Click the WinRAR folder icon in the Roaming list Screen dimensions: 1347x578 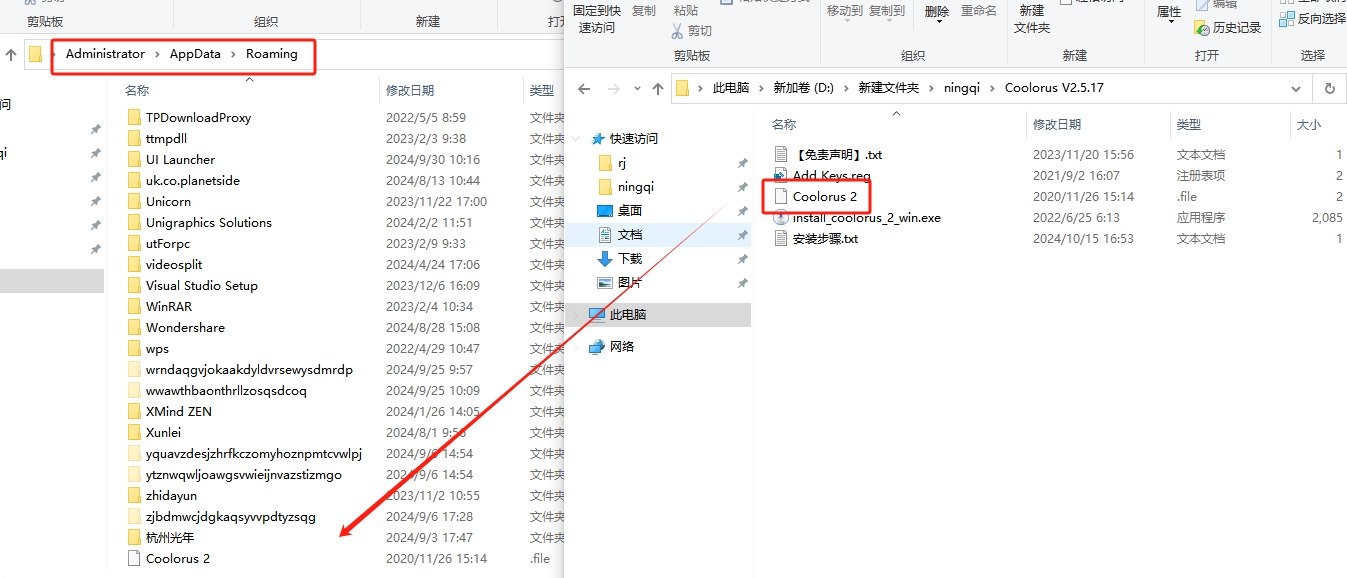135,306
